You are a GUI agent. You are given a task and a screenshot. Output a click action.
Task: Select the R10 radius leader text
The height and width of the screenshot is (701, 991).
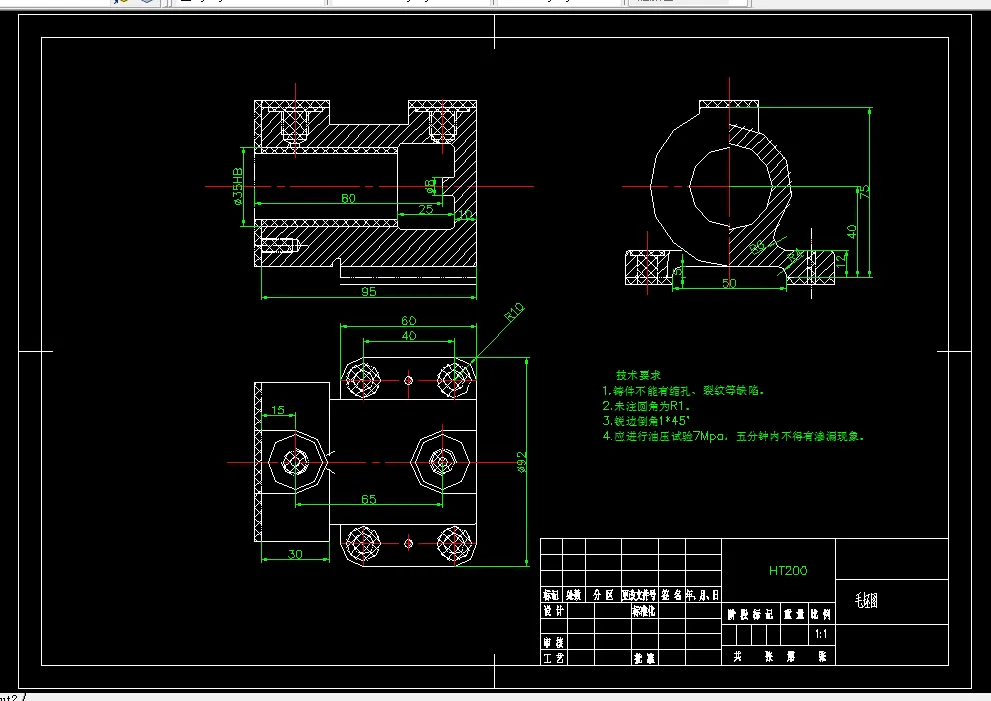[514, 311]
